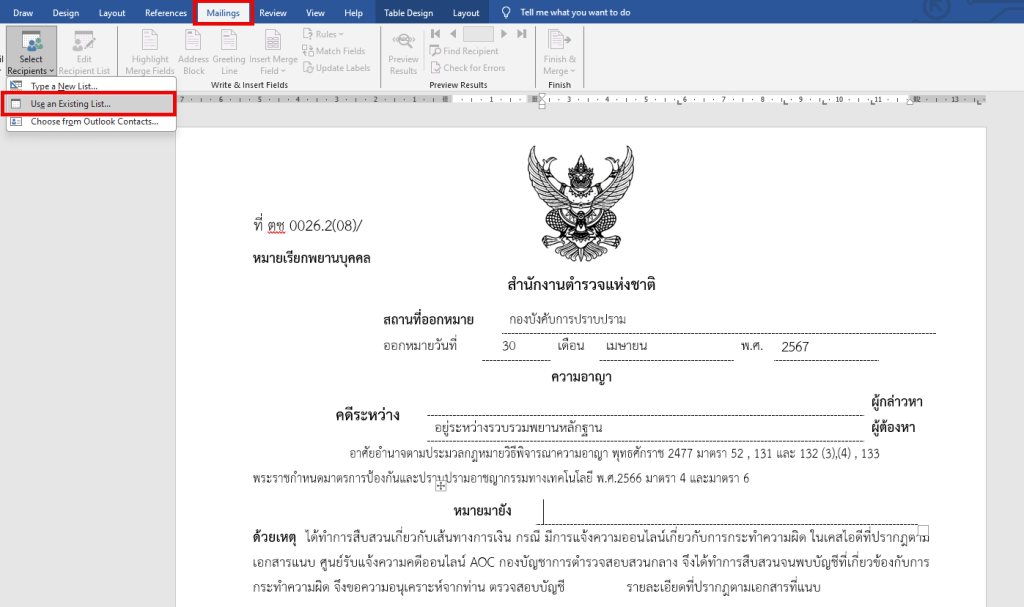Switch to the References tab

click(165, 13)
